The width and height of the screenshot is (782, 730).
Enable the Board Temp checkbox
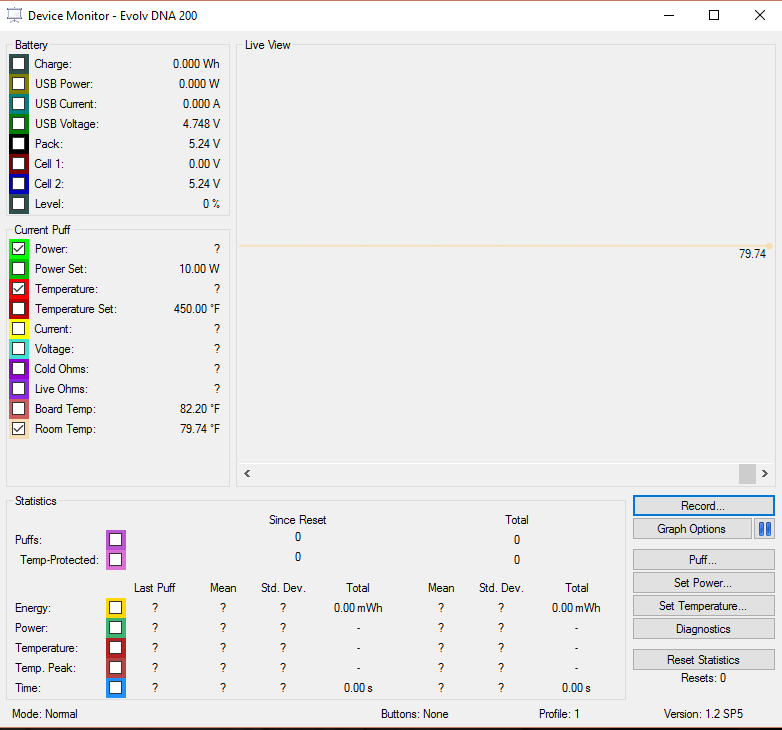(19, 409)
